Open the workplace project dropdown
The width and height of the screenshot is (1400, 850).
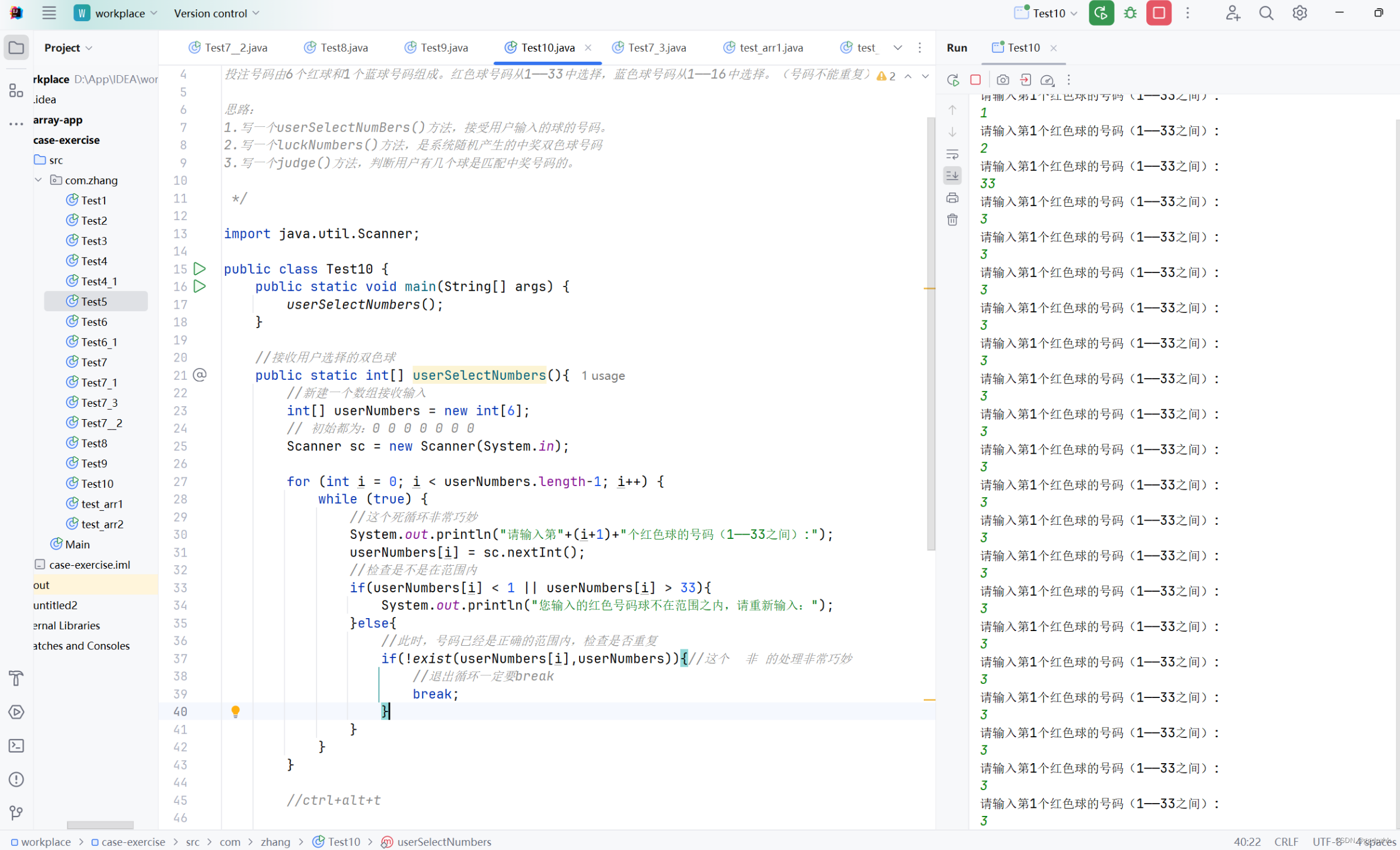click(x=116, y=13)
